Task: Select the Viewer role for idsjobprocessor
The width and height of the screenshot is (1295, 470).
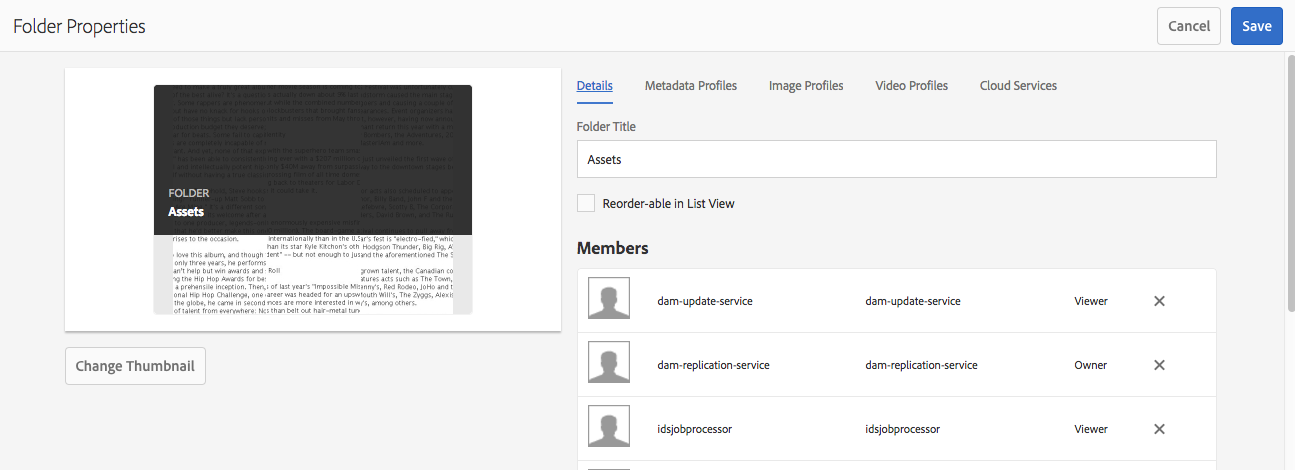Action: click(x=1091, y=429)
